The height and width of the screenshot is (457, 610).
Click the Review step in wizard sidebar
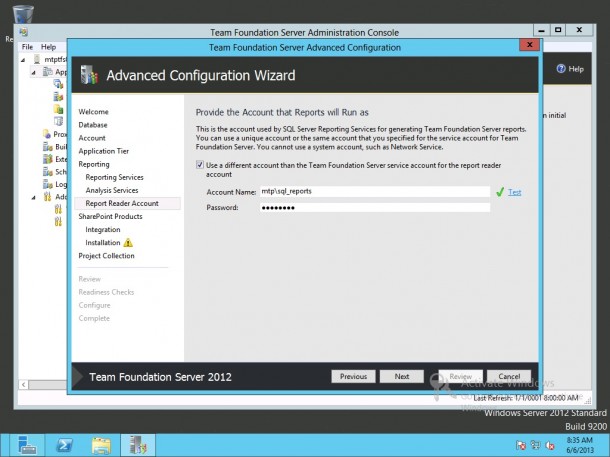(x=89, y=279)
